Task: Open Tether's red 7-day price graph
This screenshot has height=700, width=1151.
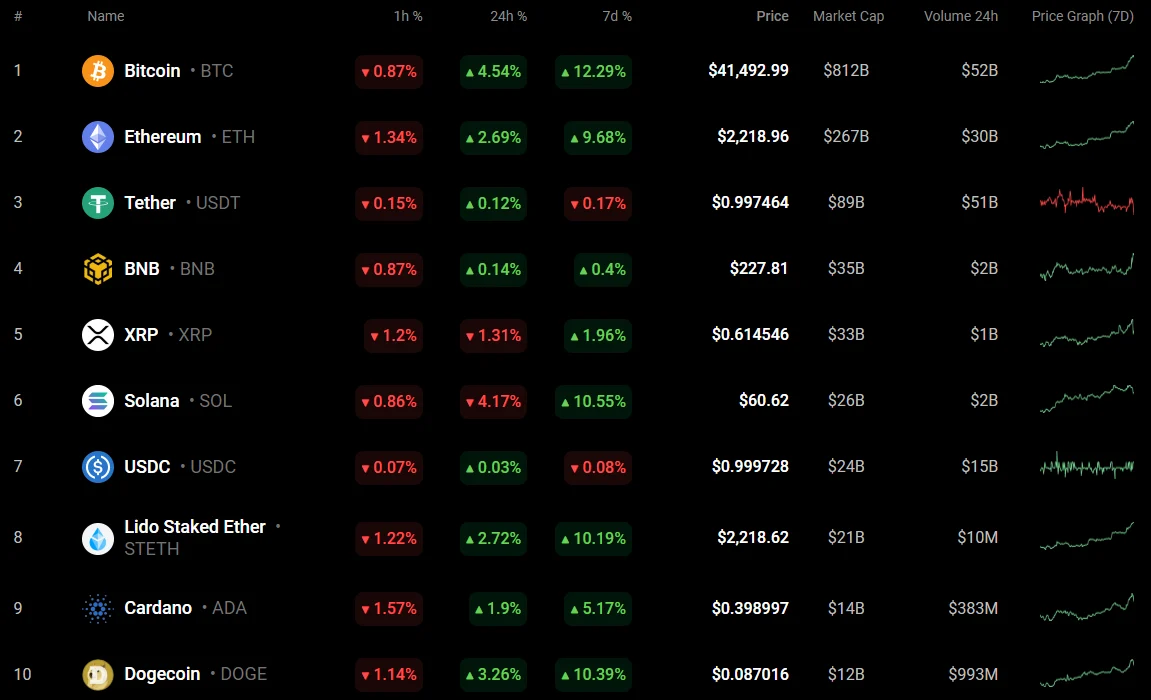Action: (x=1086, y=202)
